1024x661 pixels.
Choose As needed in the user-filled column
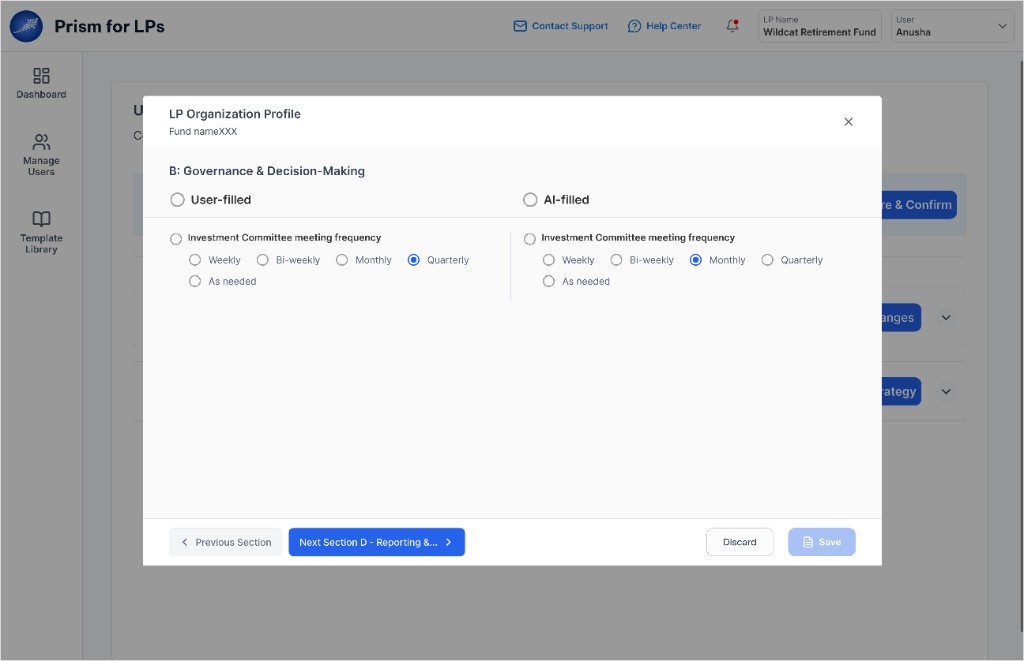coord(195,281)
